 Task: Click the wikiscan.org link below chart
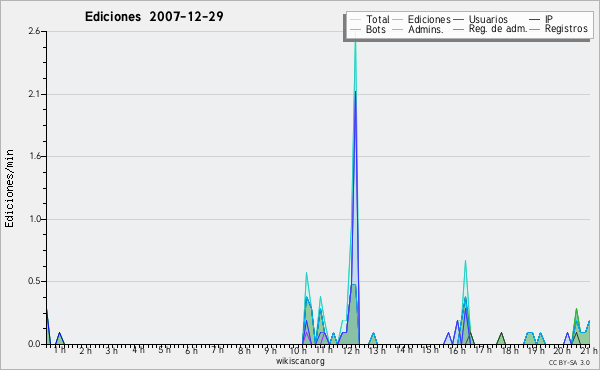tap(300, 361)
